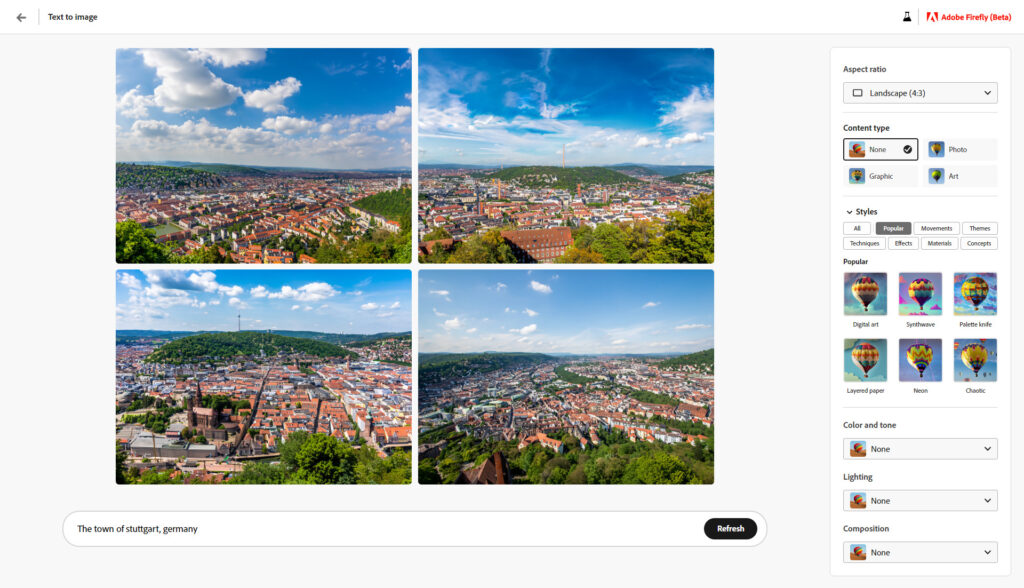Click the back arrow icon
This screenshot has width=1024, height=588.
pyautogui.click(x=21, y=17)
